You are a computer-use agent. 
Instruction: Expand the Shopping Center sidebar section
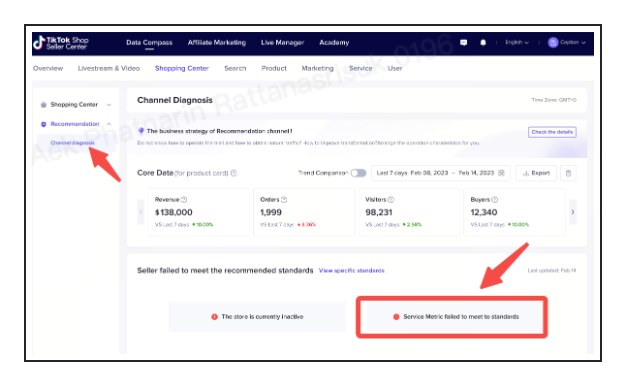109,105
